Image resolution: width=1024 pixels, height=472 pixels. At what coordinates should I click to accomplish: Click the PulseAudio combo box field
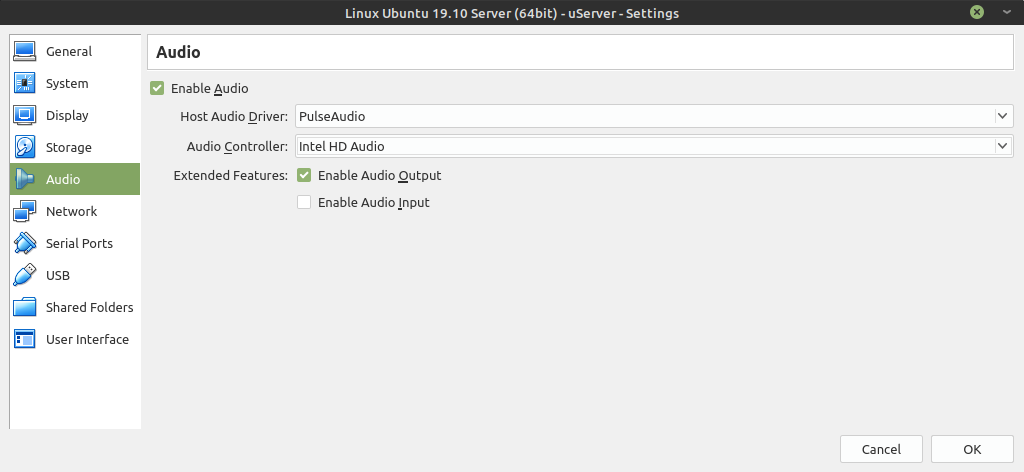pyautogui.click(x=654, y=116)
